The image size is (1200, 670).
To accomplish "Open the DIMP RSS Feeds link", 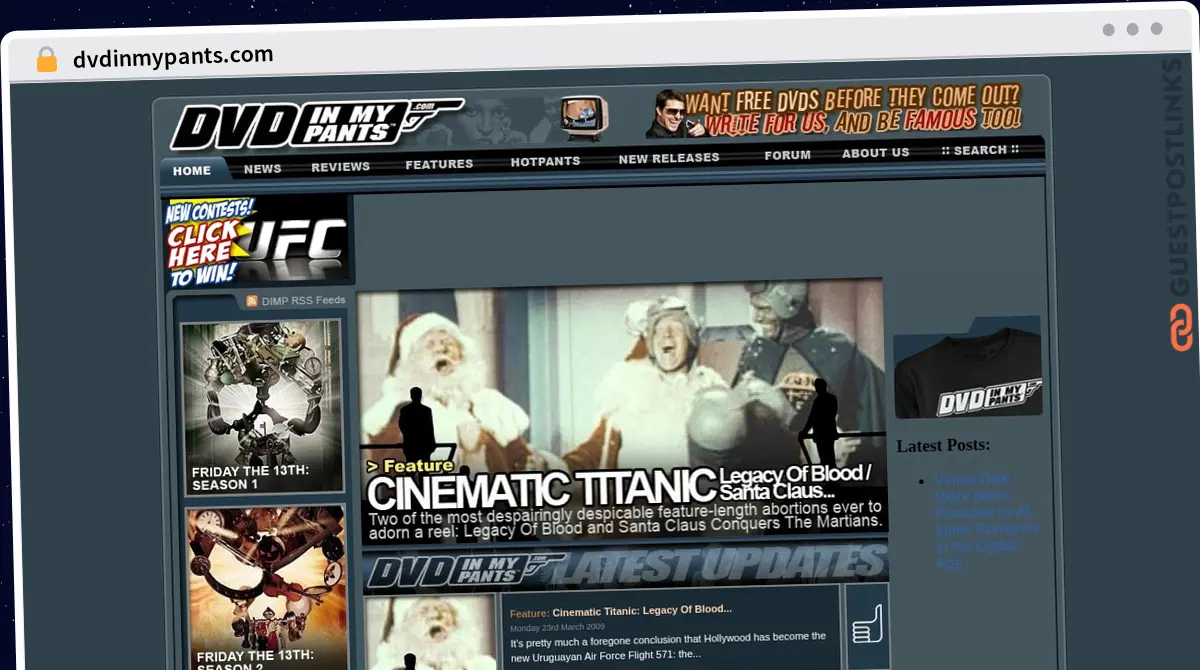I will pyautogui.click(x=304, y=300).
